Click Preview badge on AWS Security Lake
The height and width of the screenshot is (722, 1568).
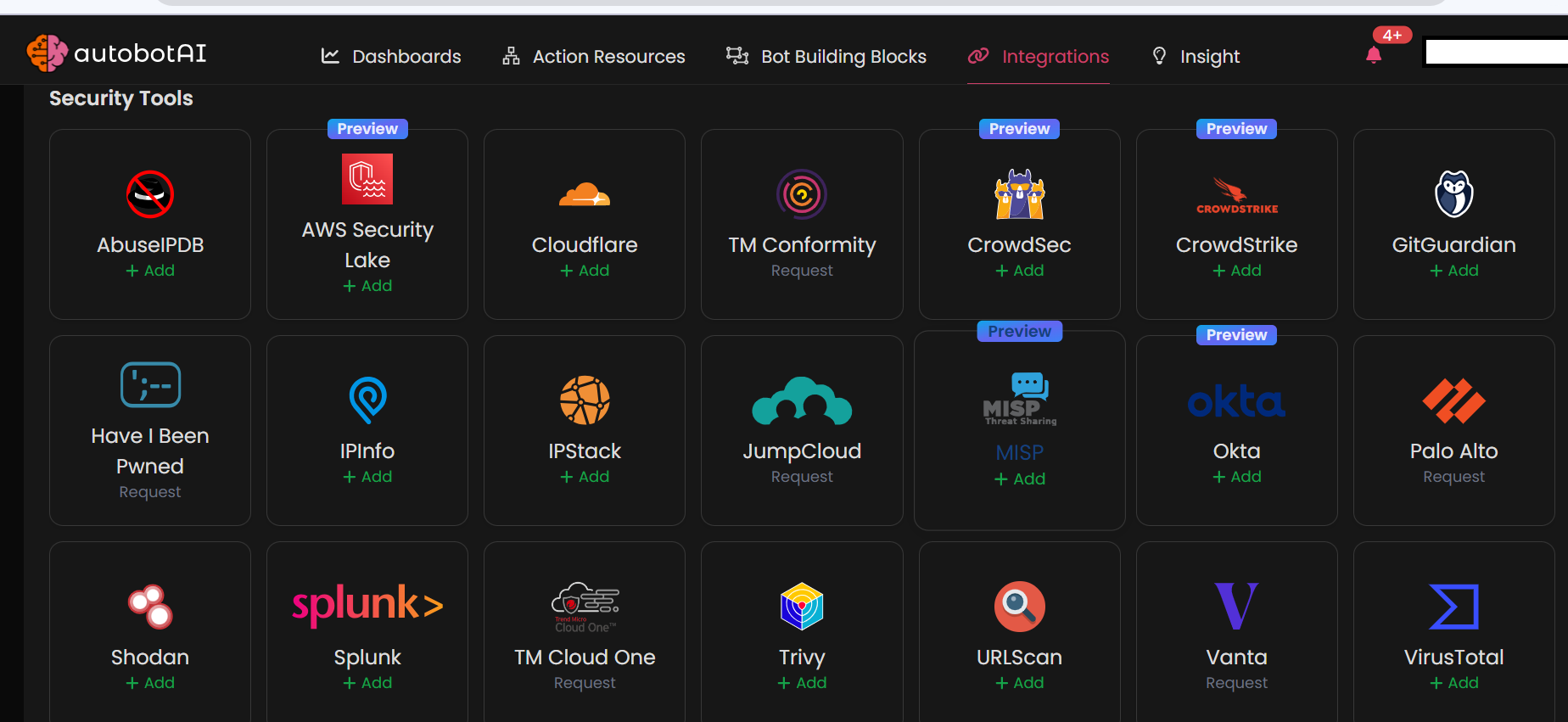tap(367, 129)
